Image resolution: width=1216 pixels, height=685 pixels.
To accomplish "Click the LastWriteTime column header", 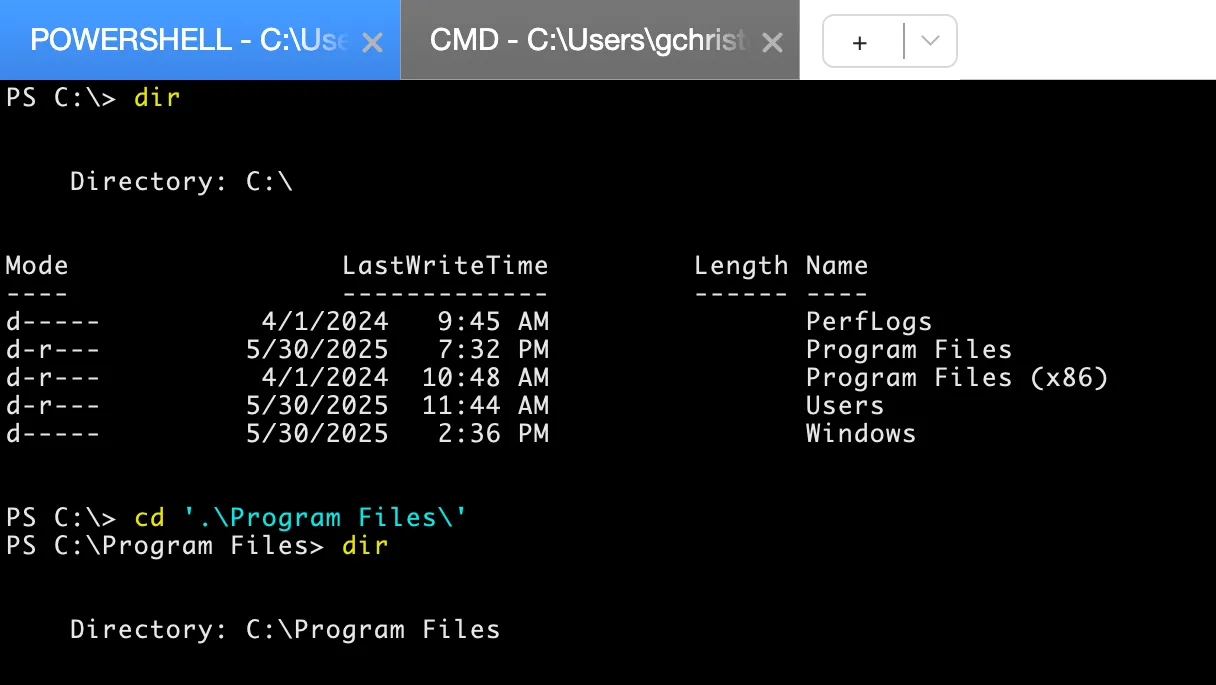I will coord(445,265).
